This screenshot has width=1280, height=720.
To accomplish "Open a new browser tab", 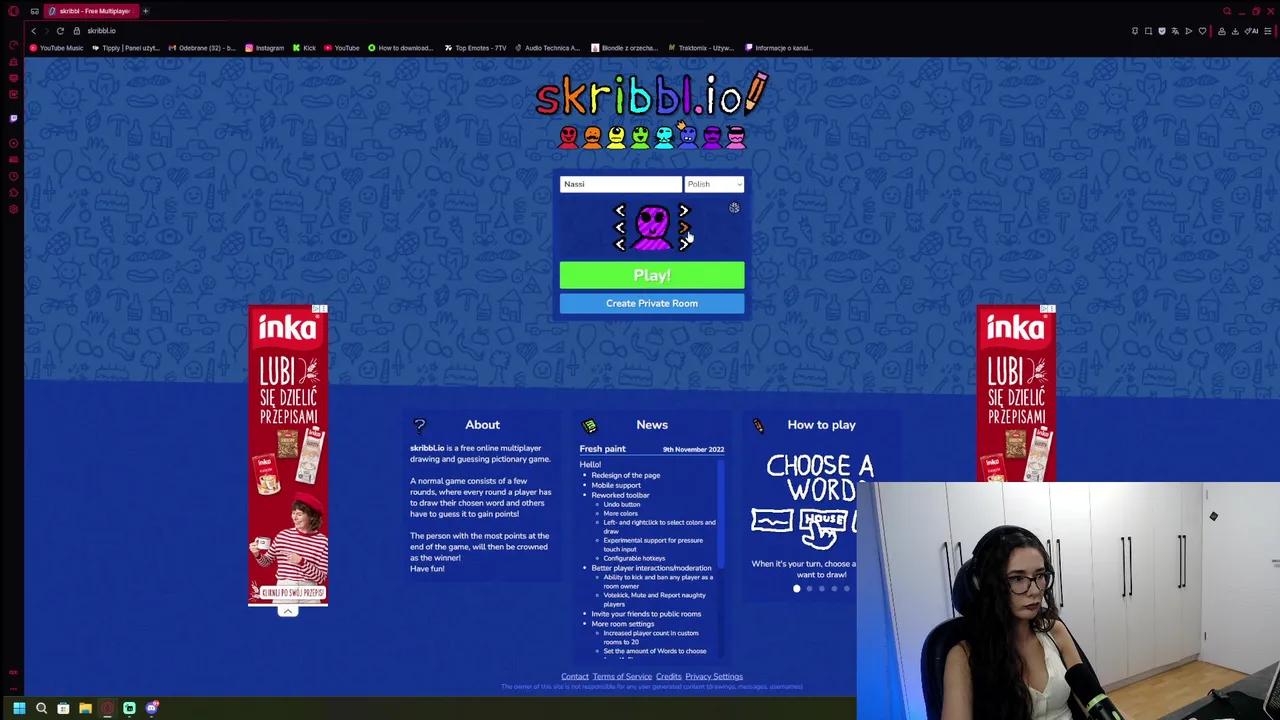I will coord(145,11).
